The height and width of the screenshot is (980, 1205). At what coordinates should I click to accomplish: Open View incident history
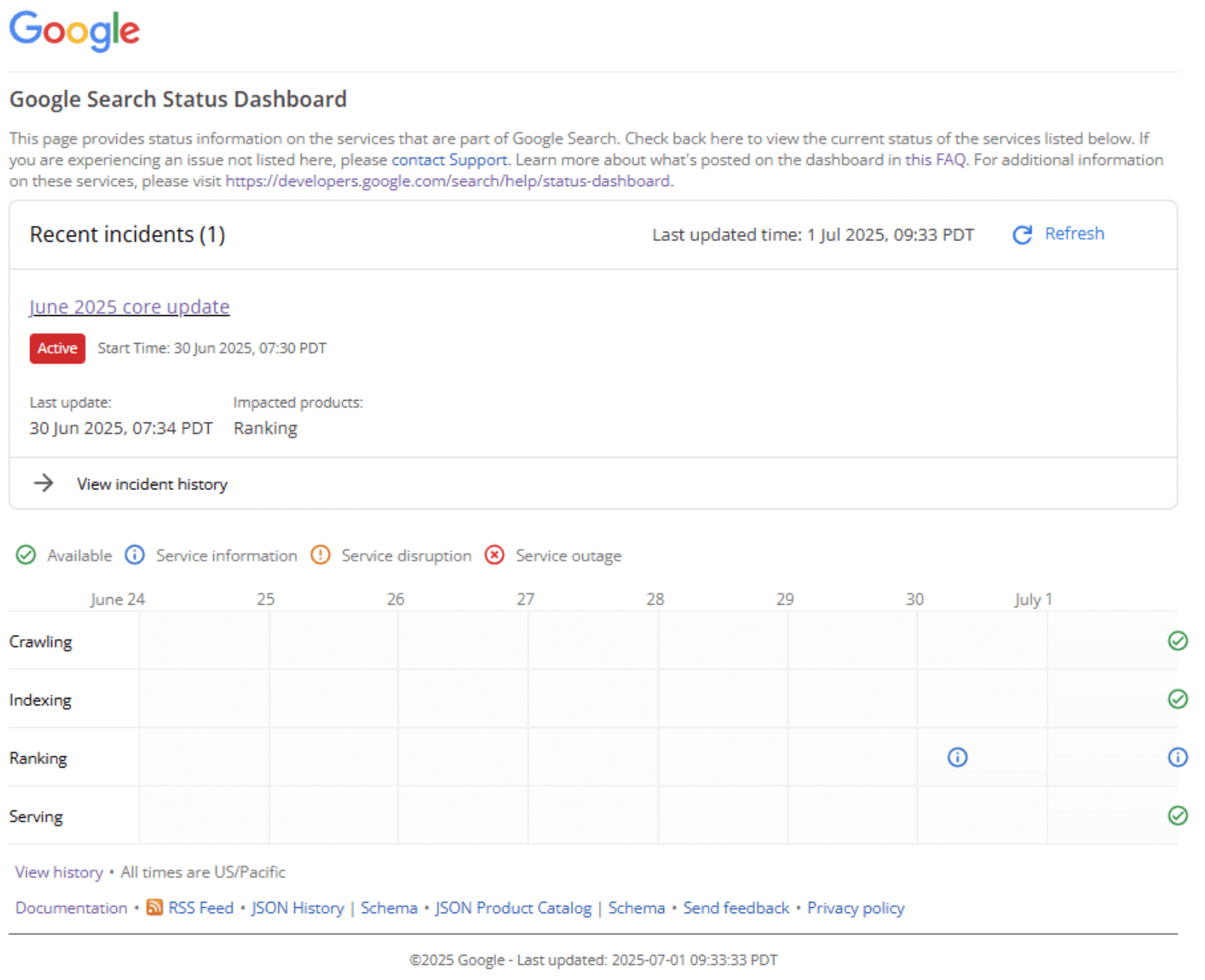tap(152, 484)
